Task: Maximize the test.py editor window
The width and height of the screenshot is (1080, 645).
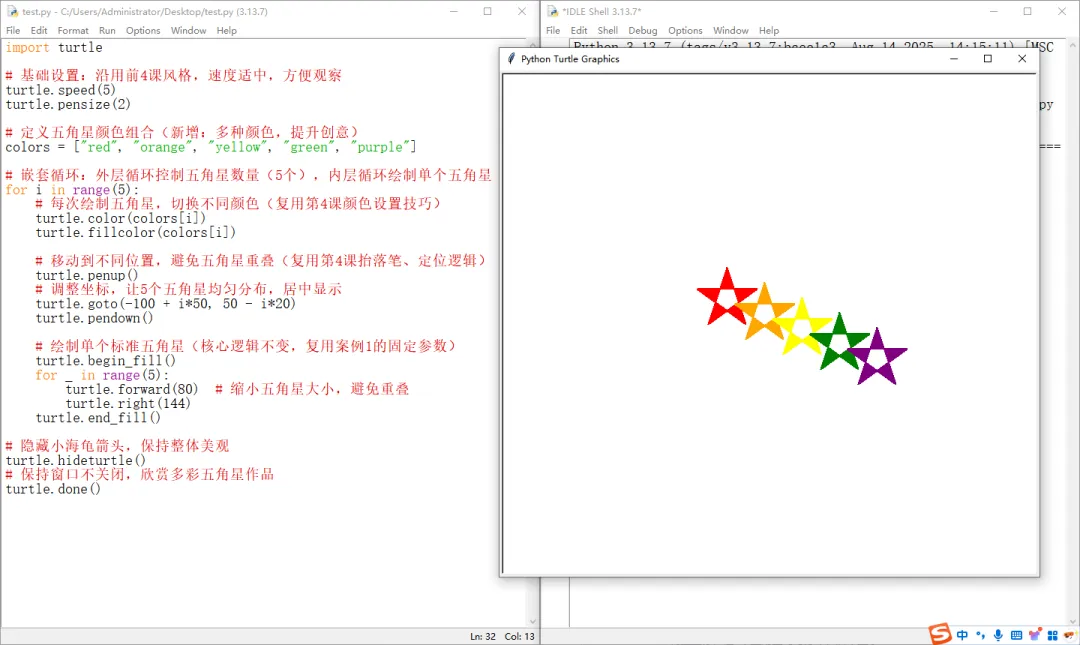Action: (488, 11)
